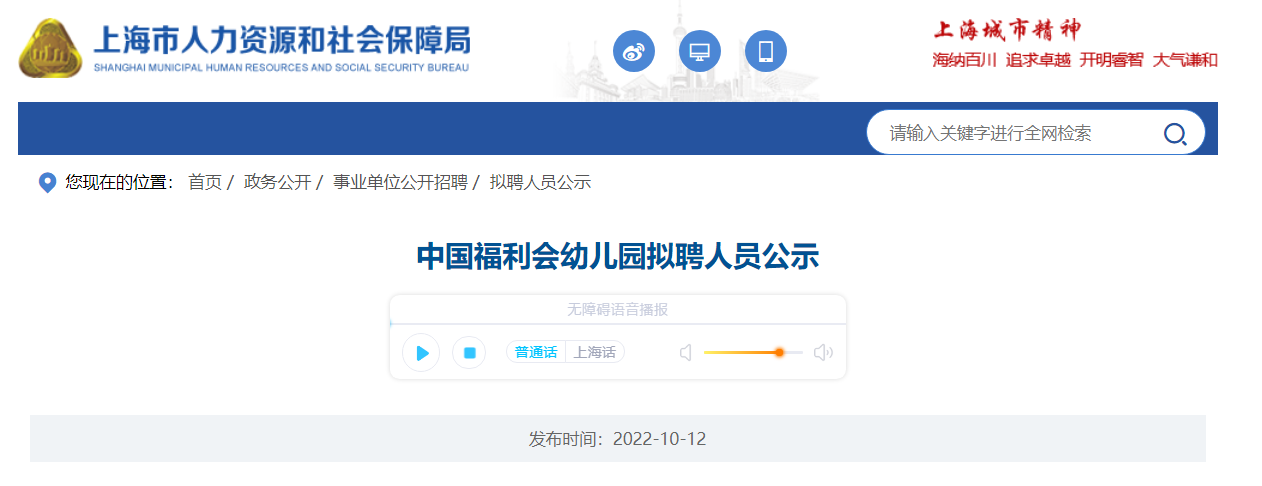Image resolution: width=1262 pixels, height=486 pixels.
Task: Click the 发布时间 2022-10-12 text
Action: pos(618,439)
